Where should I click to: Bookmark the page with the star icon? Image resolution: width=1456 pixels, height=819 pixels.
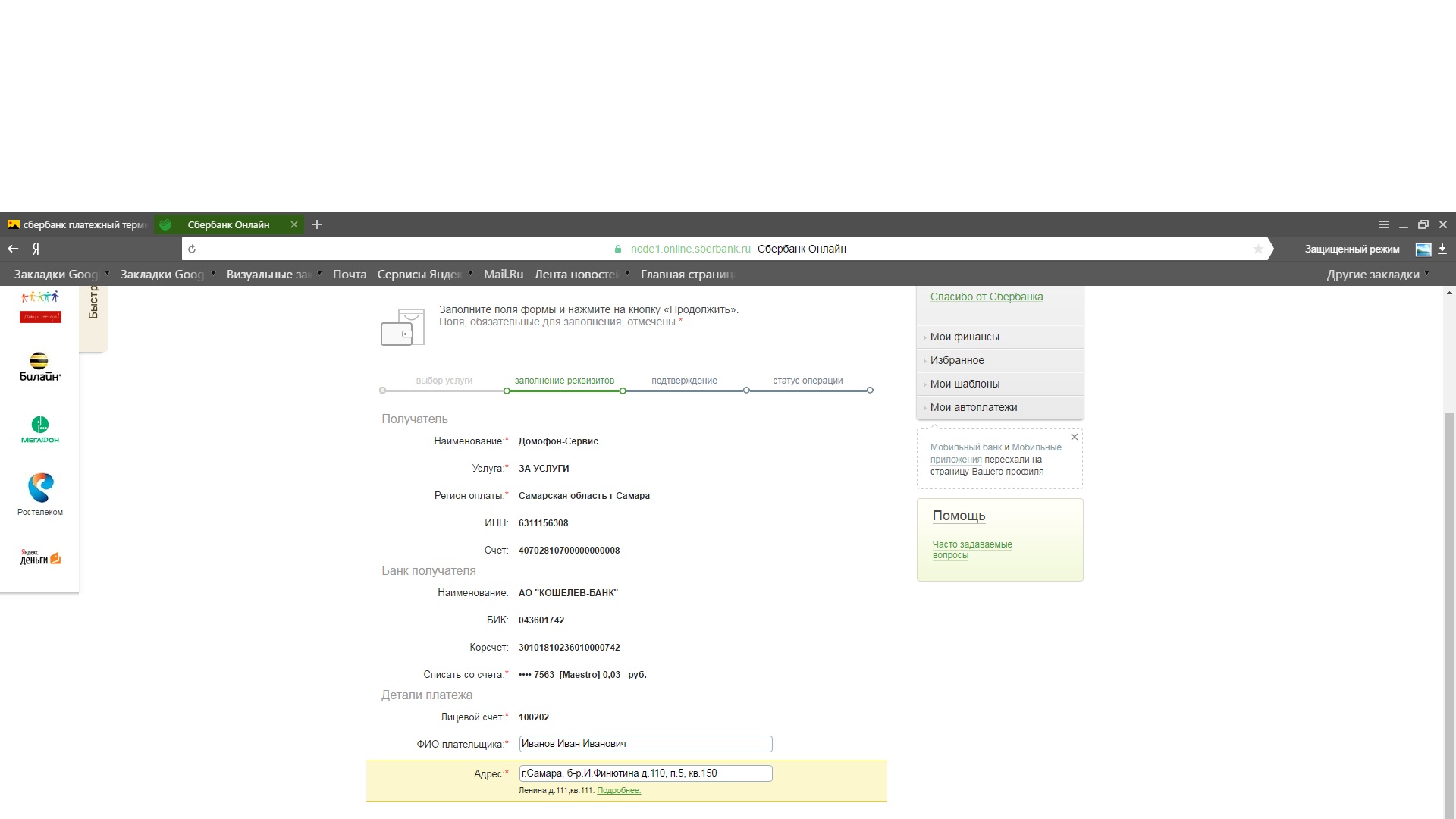coord(1258,249)
